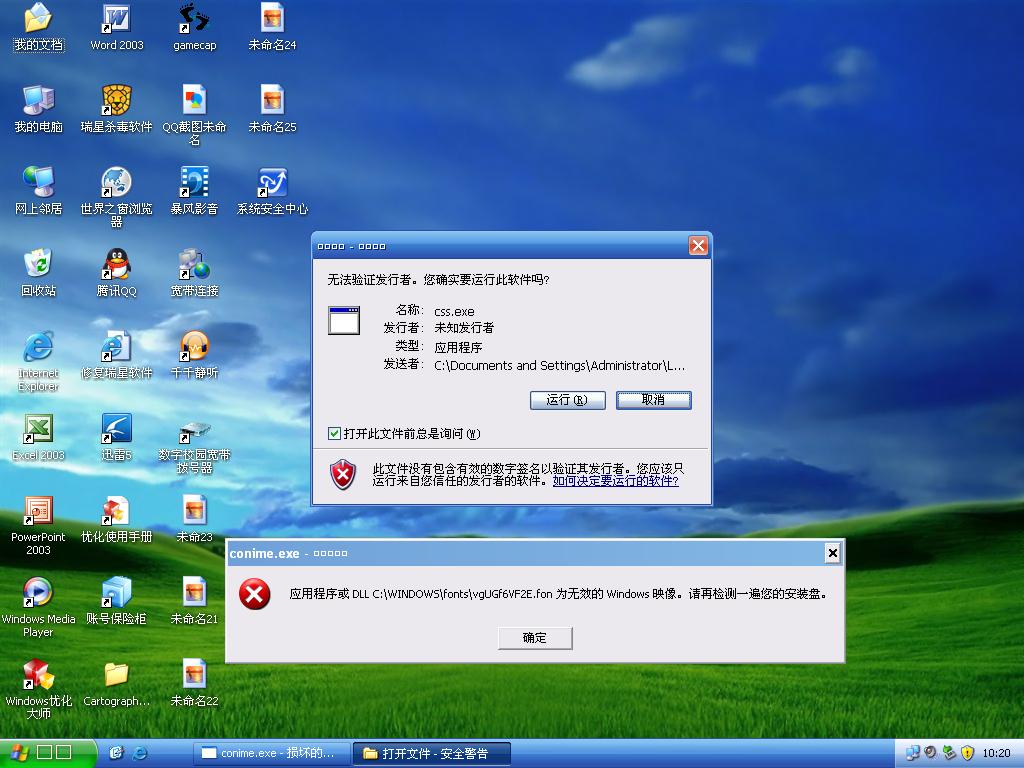Open 网上邻居 network icon
Image resolution: width=1024 pixels, height=768 pixels.
click(x=38, y=191)
